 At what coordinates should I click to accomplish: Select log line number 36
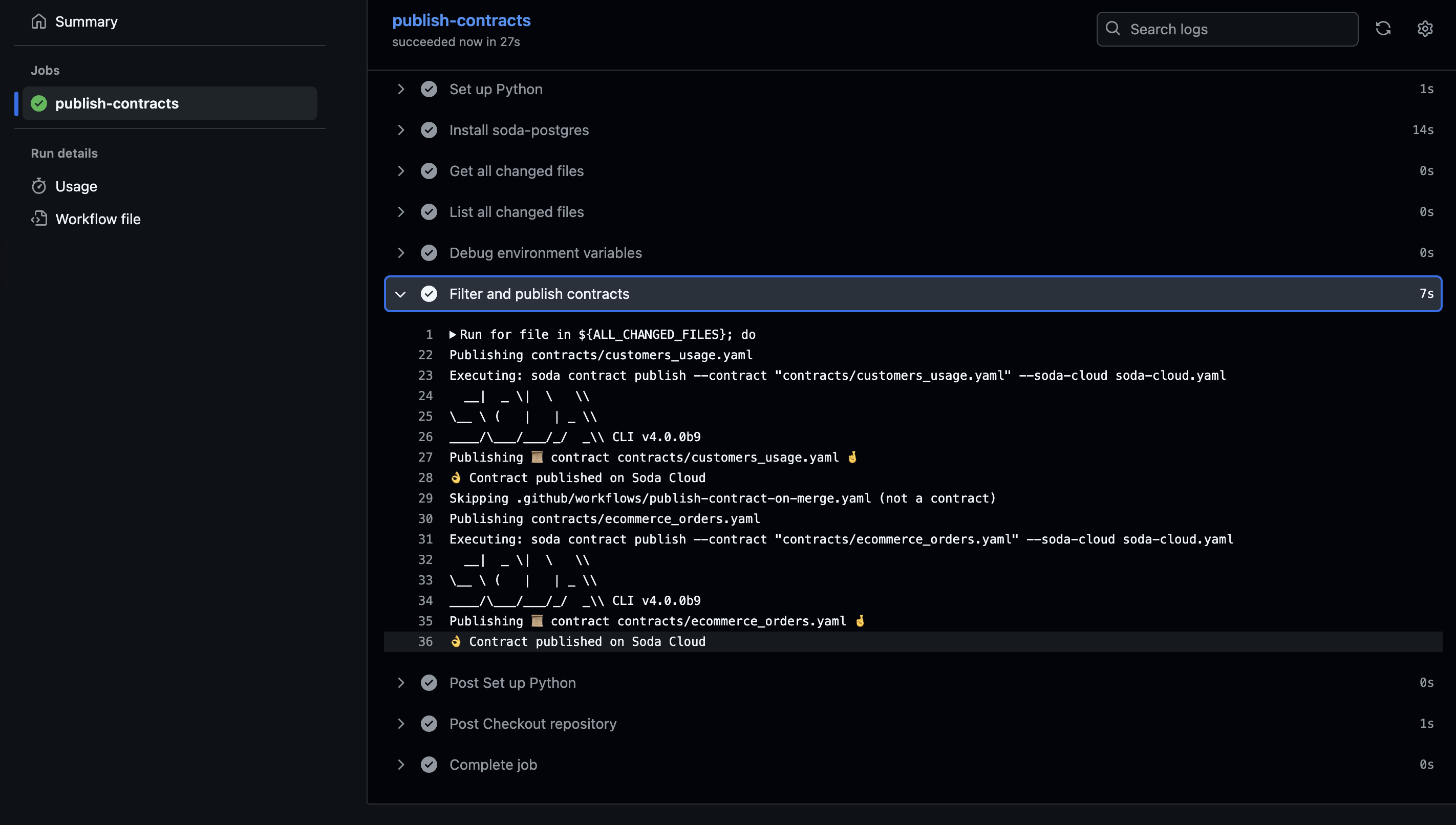pos(425,641)
